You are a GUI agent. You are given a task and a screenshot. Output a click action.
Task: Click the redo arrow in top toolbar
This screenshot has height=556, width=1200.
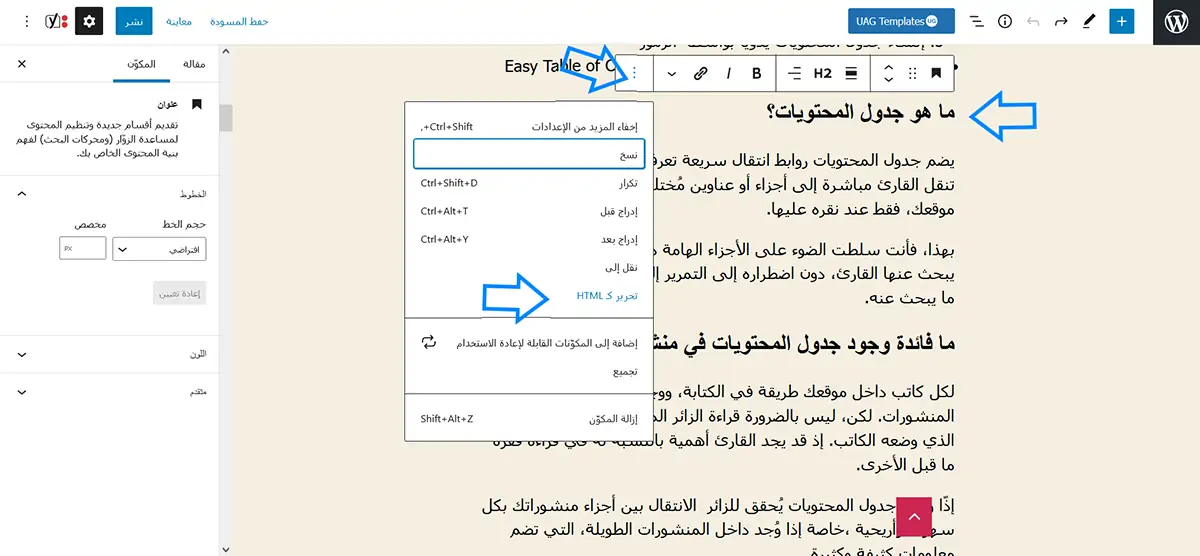click(x=1061, y=21)
